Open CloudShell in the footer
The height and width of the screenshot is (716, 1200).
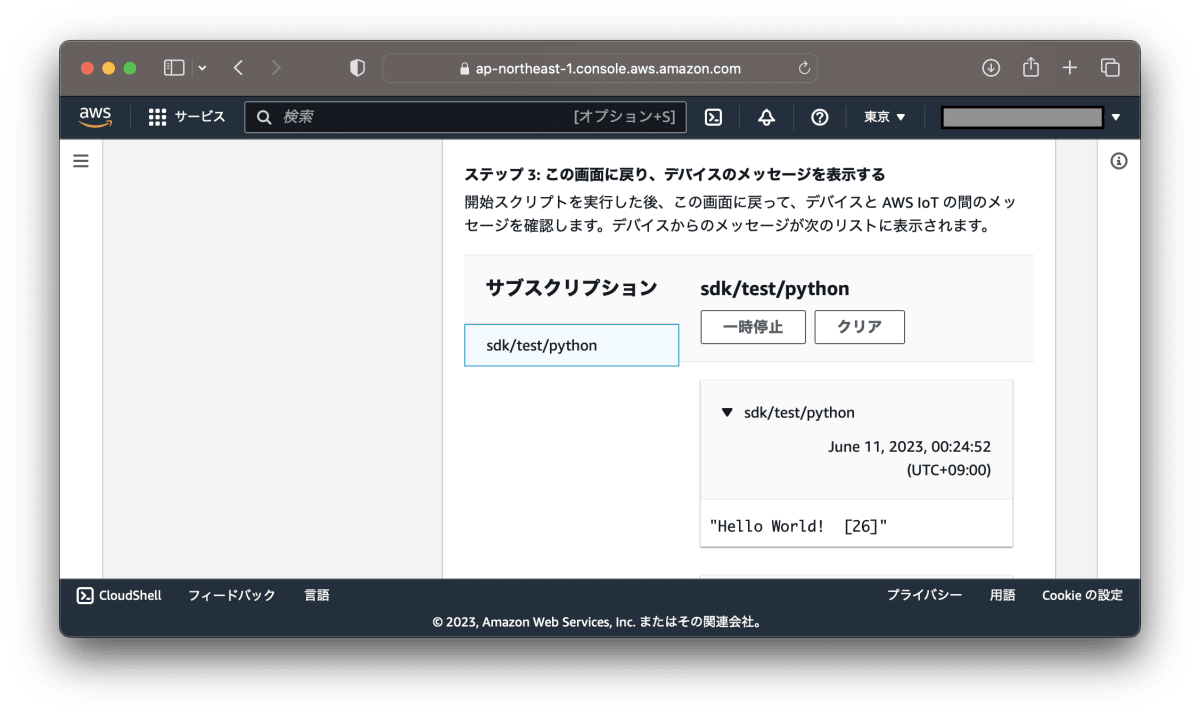click(119, 595)
